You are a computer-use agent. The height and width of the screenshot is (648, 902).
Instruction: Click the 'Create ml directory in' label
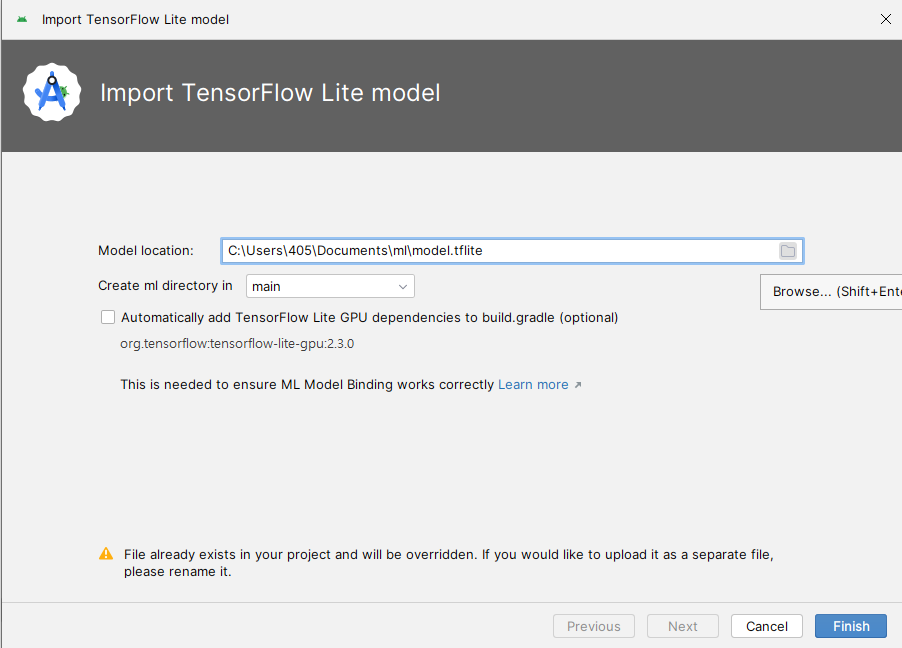point(165,285)
